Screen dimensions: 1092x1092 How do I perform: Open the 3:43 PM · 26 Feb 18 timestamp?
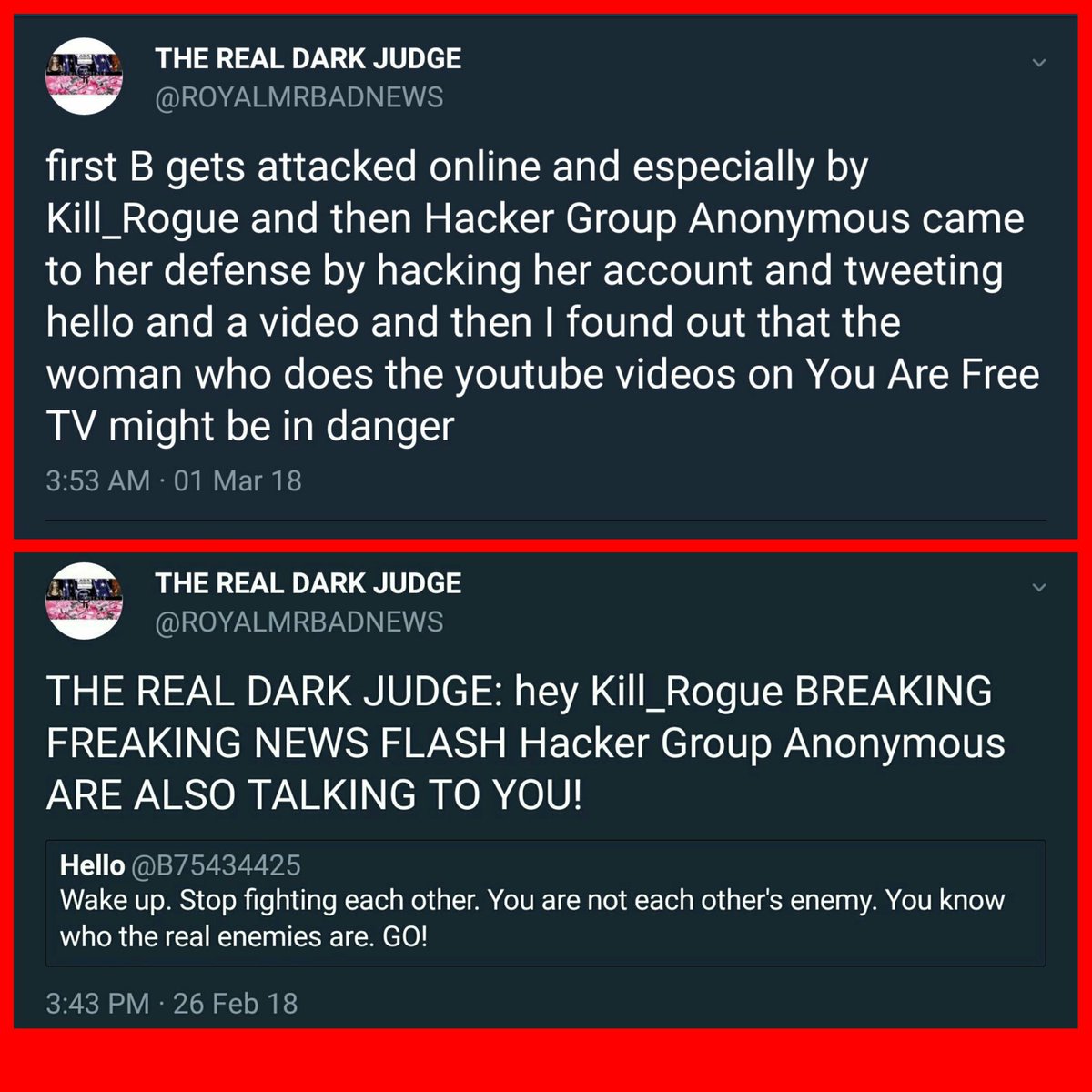(x=172, y=1004)
